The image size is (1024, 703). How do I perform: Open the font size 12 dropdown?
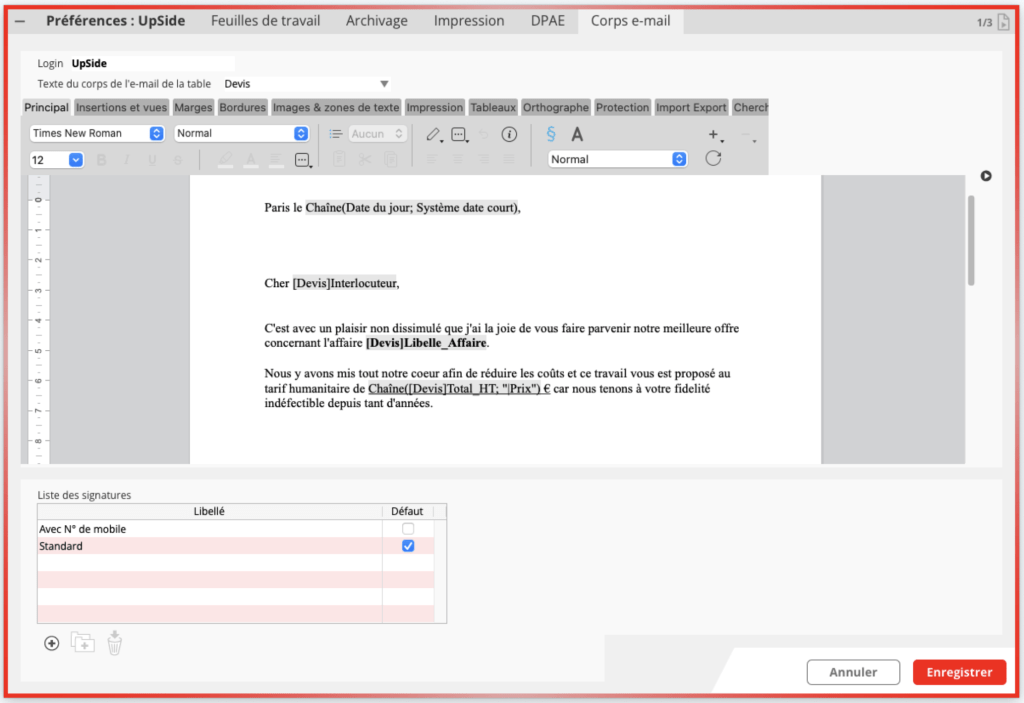coord(56,159)
